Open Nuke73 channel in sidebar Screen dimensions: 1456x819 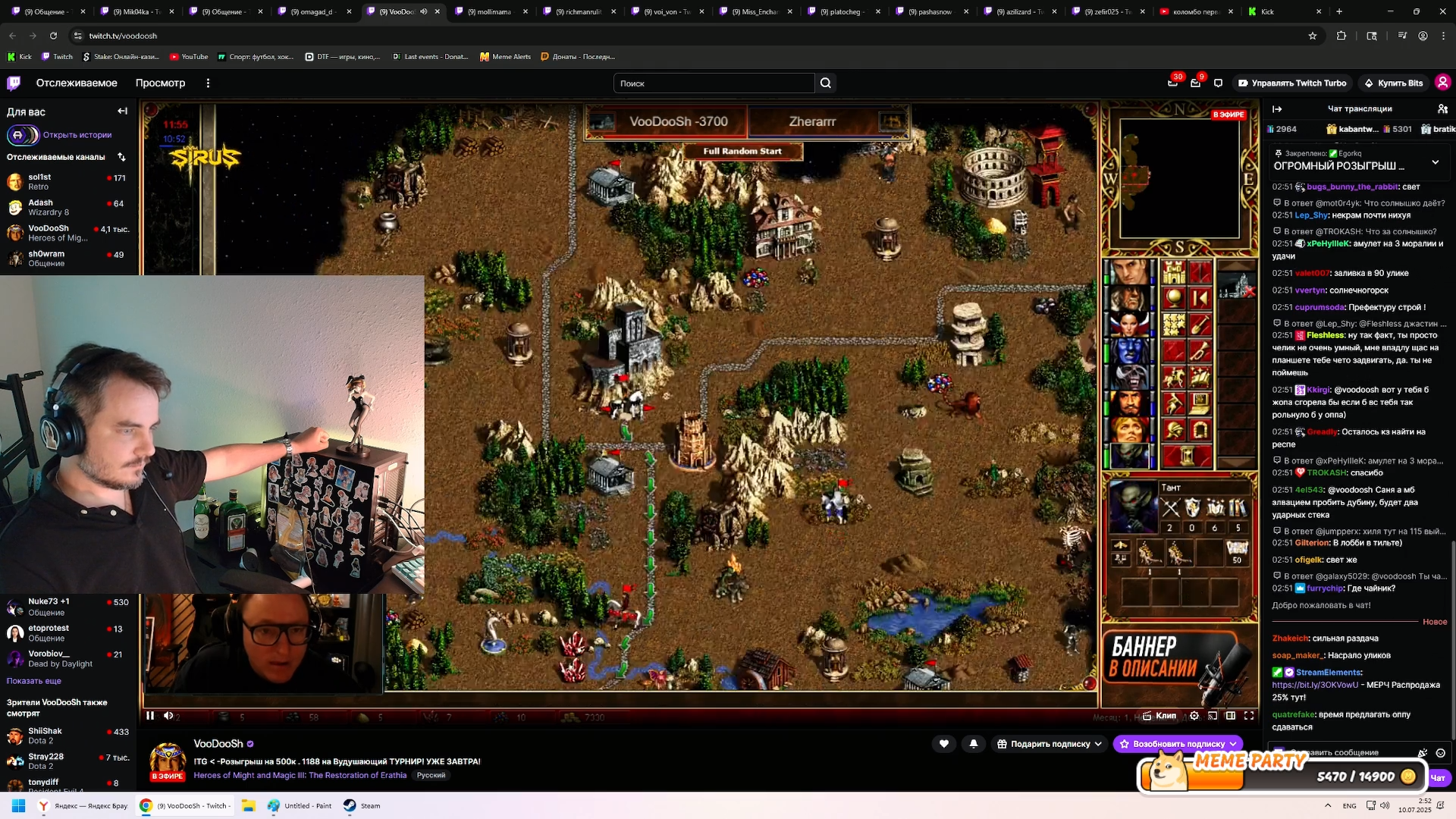[68, 607]
